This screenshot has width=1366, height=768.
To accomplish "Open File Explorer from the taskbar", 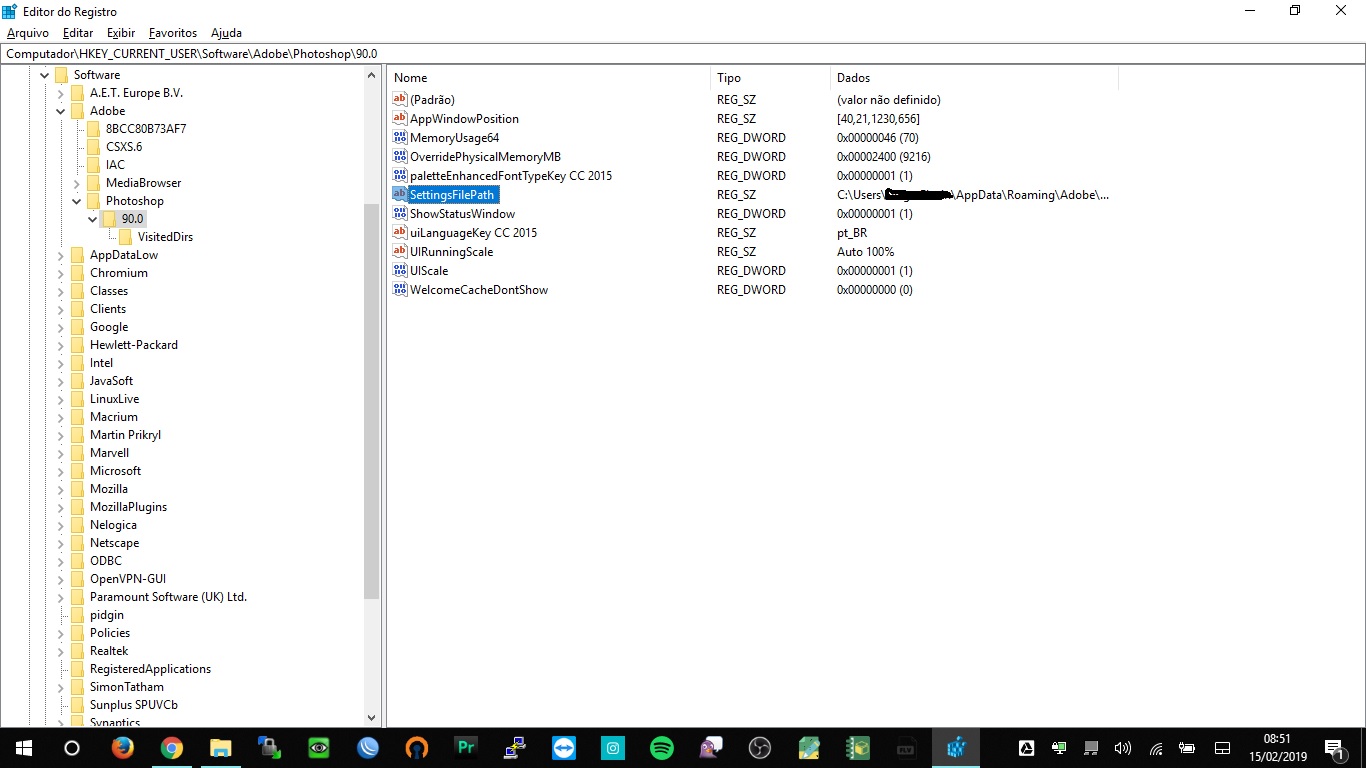I will pyautogui.click(x=220, y=747).
